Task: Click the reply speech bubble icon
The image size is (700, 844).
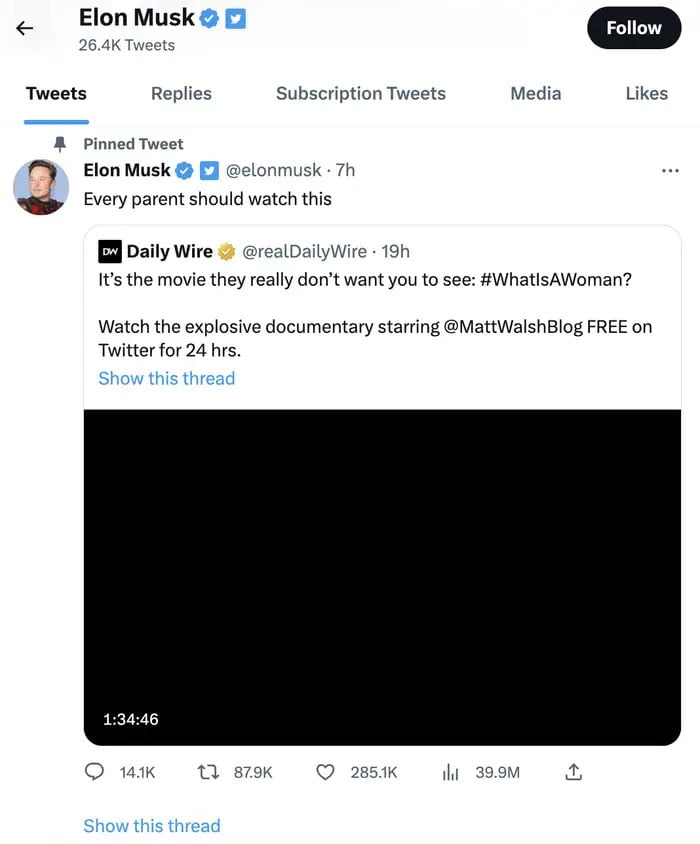Action: [95, 772]
